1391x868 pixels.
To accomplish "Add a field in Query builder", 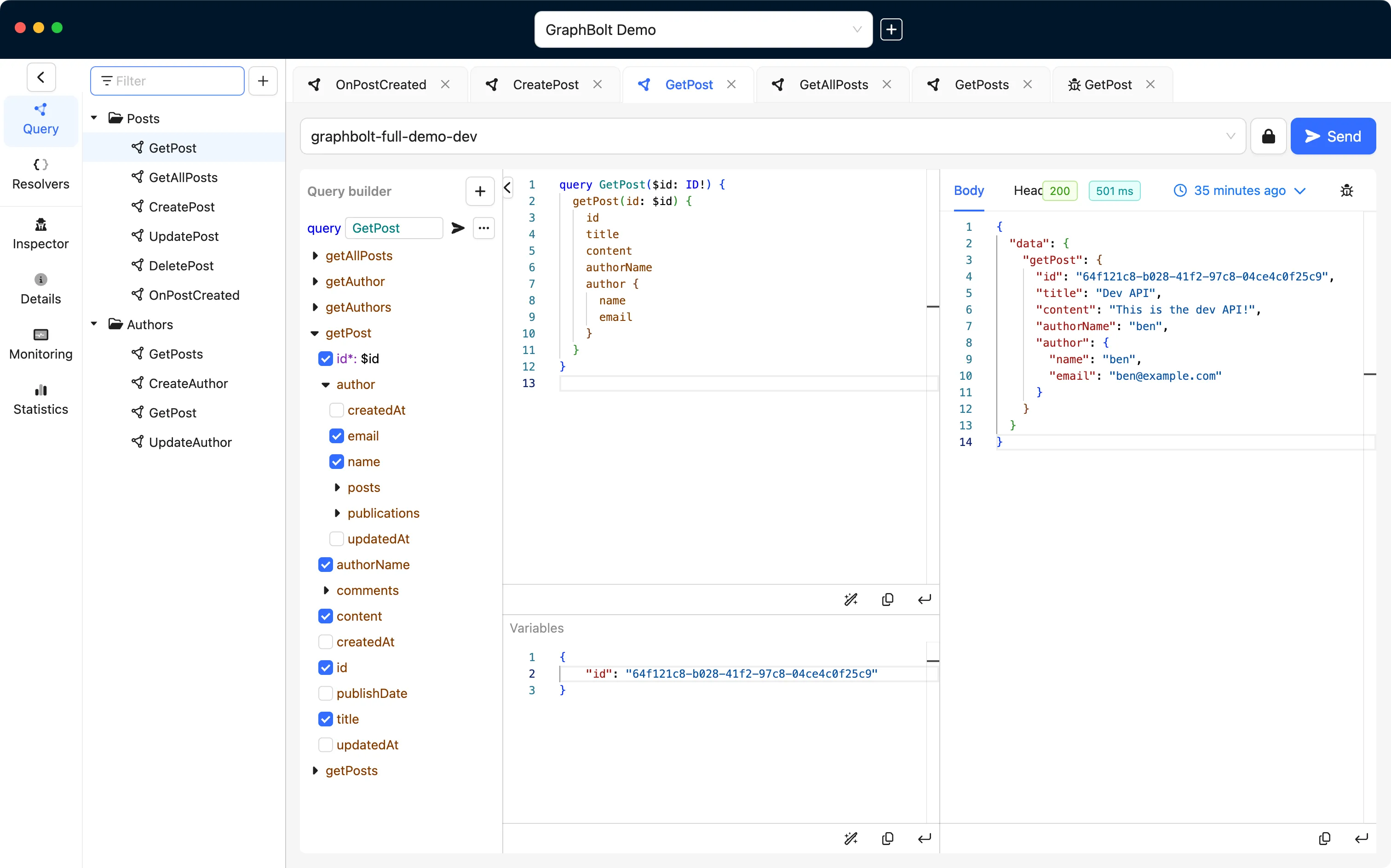I will pyautogui.click(x=480, y=191).
